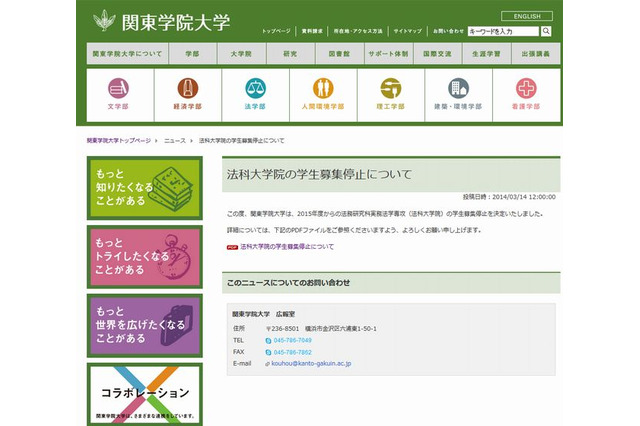The image size is (640, 426).
Task: Open the サイトマップ header link
Action: pyautogui.click(x=407, y=31)
